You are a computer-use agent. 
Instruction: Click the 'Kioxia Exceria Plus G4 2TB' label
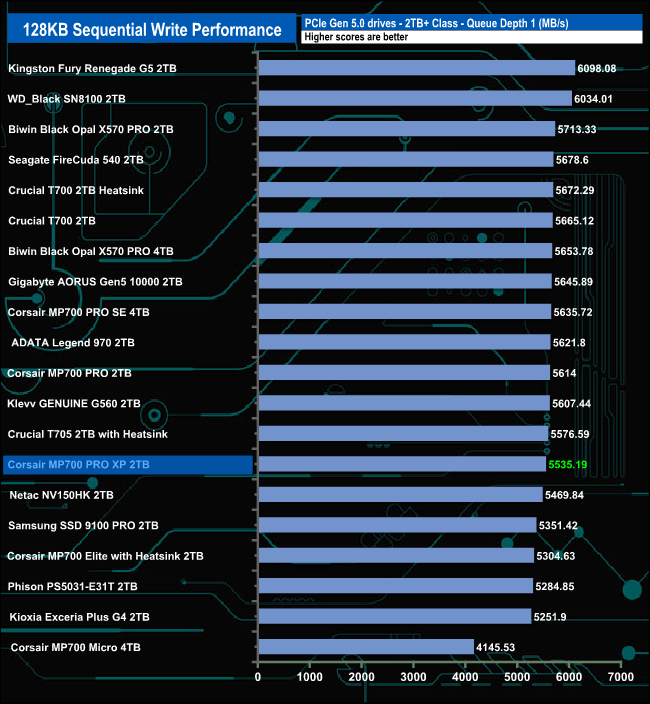click(x=79, y=617)
